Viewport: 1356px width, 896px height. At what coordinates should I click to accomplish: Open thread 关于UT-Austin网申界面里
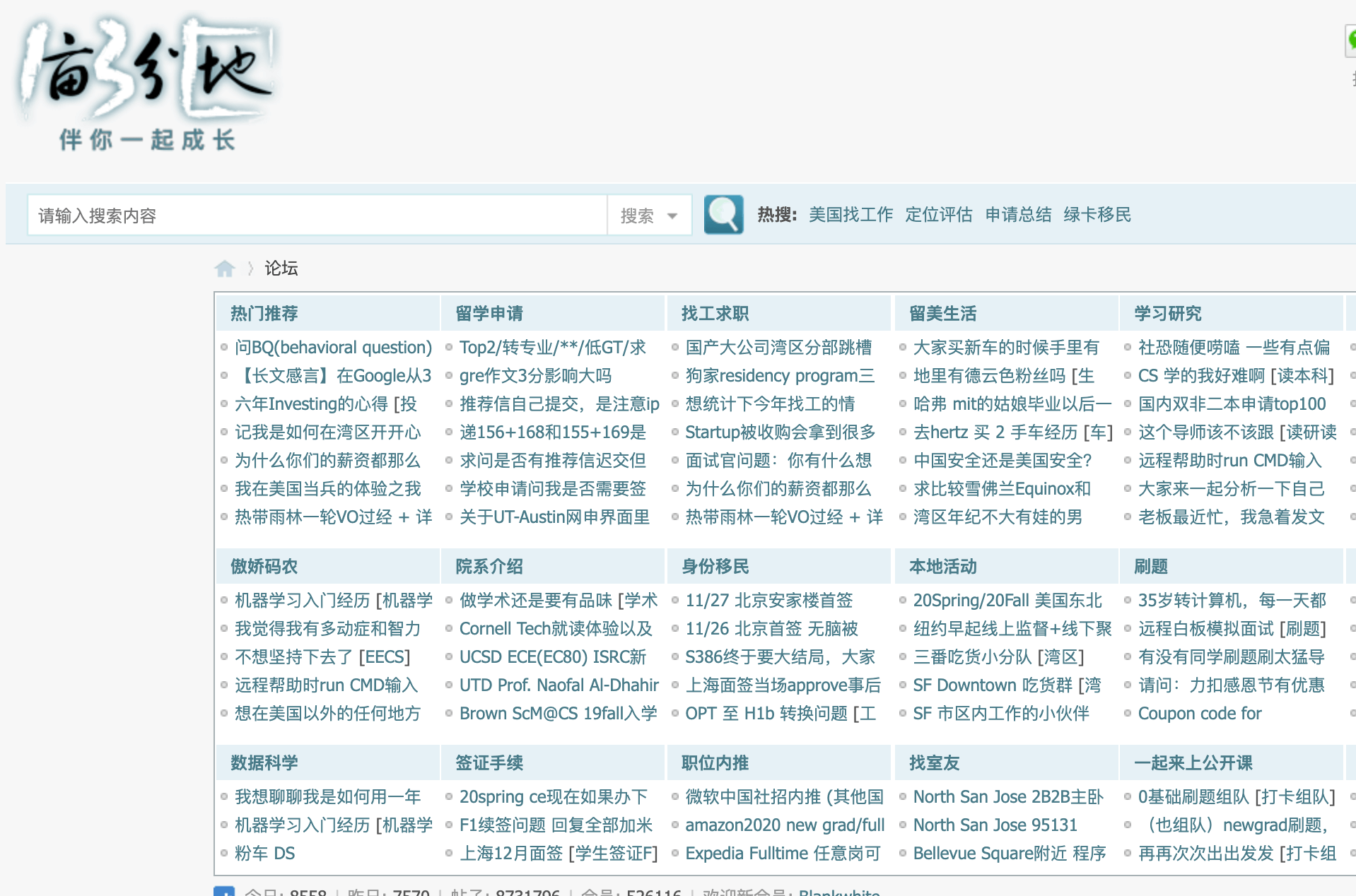pyautogui.click(x=554, y=517)
